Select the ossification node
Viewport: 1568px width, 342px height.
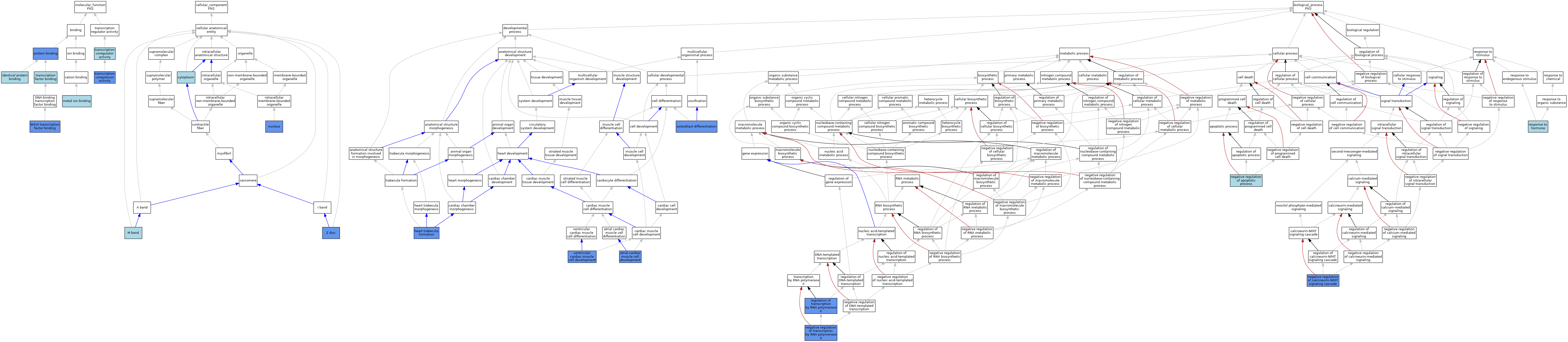pos(697,101)
